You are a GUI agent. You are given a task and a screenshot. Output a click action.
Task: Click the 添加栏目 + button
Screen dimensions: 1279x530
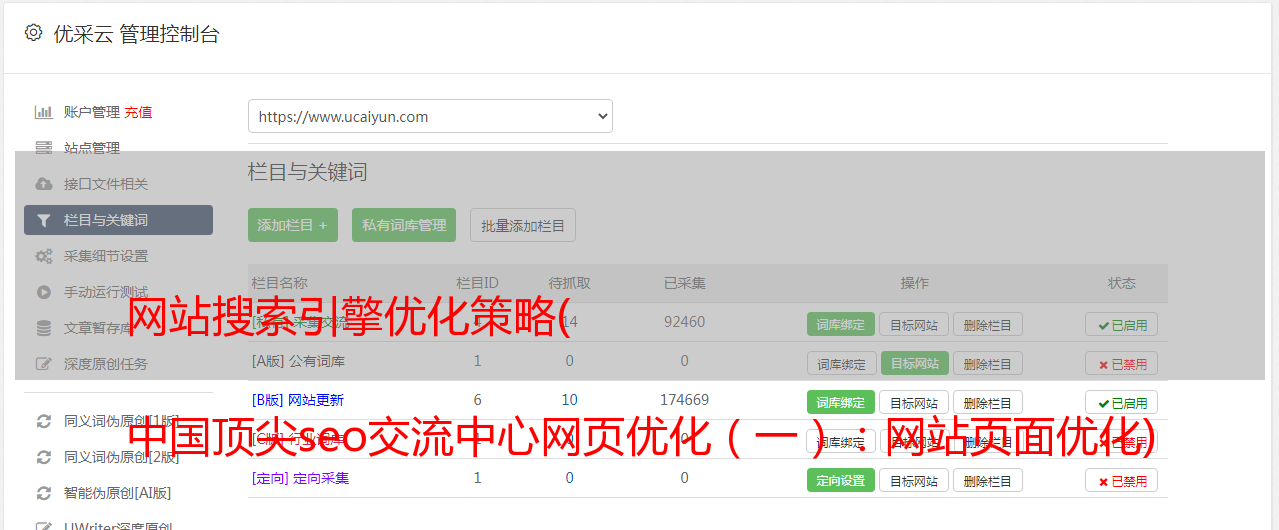tap(293, 225)
